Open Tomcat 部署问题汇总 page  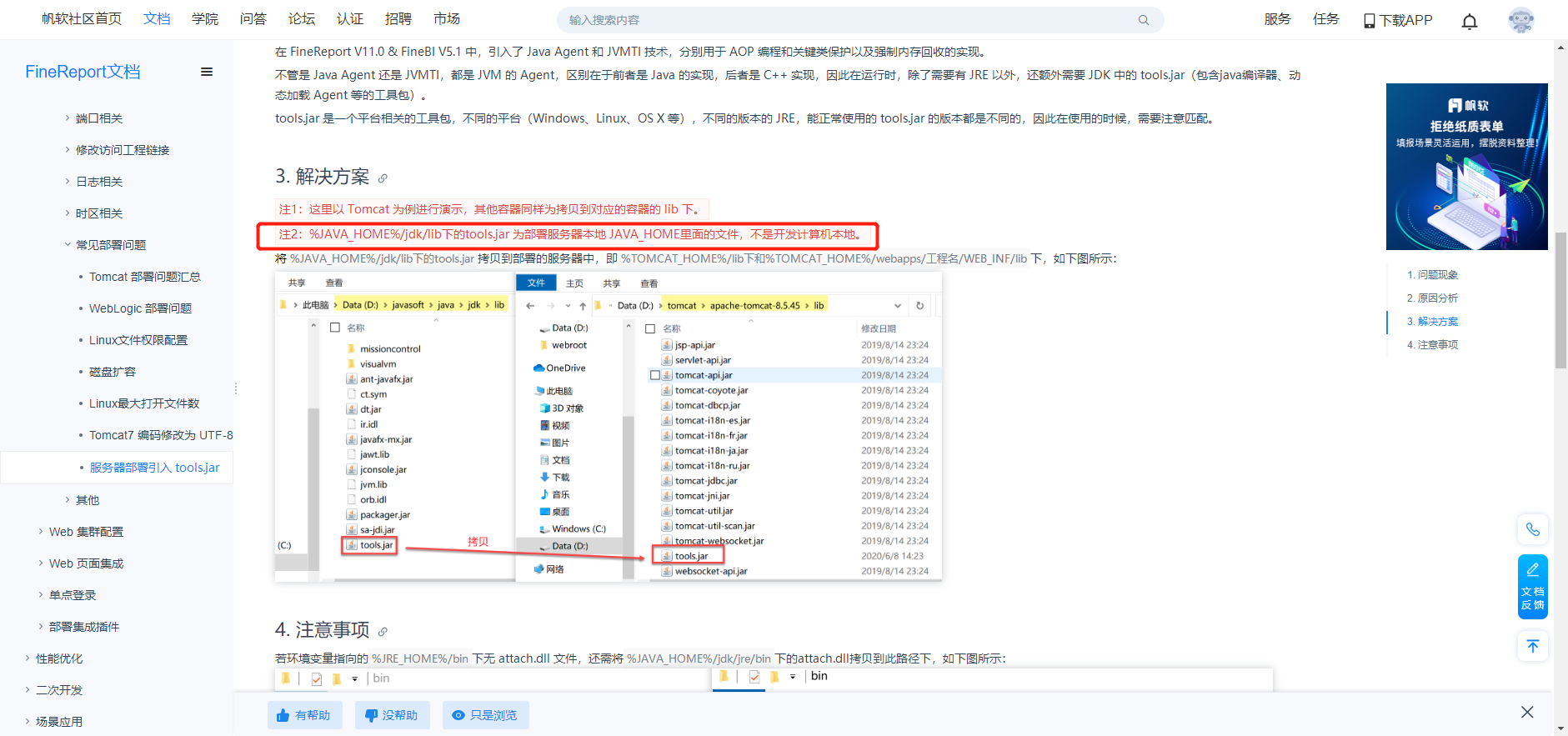[145, 277]
